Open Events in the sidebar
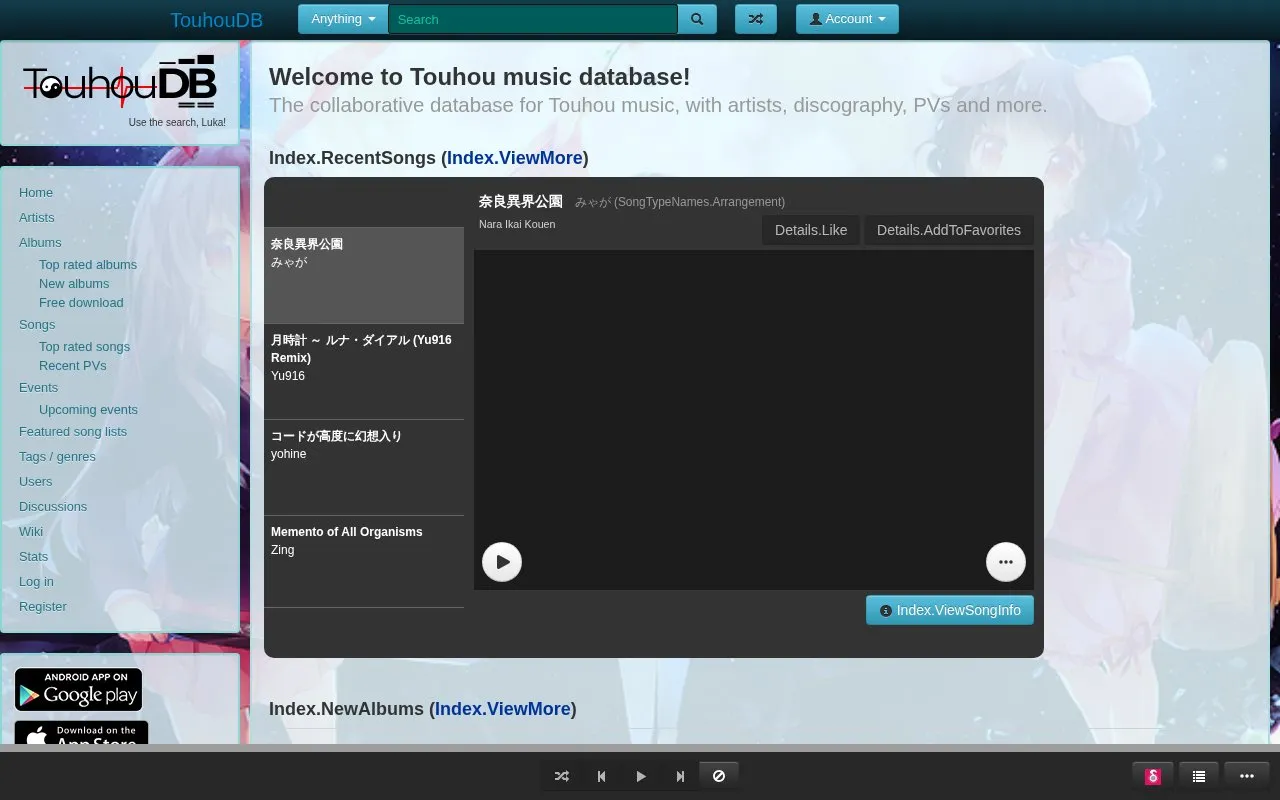This screenshot has height=800, width=1280. point(39,388)
